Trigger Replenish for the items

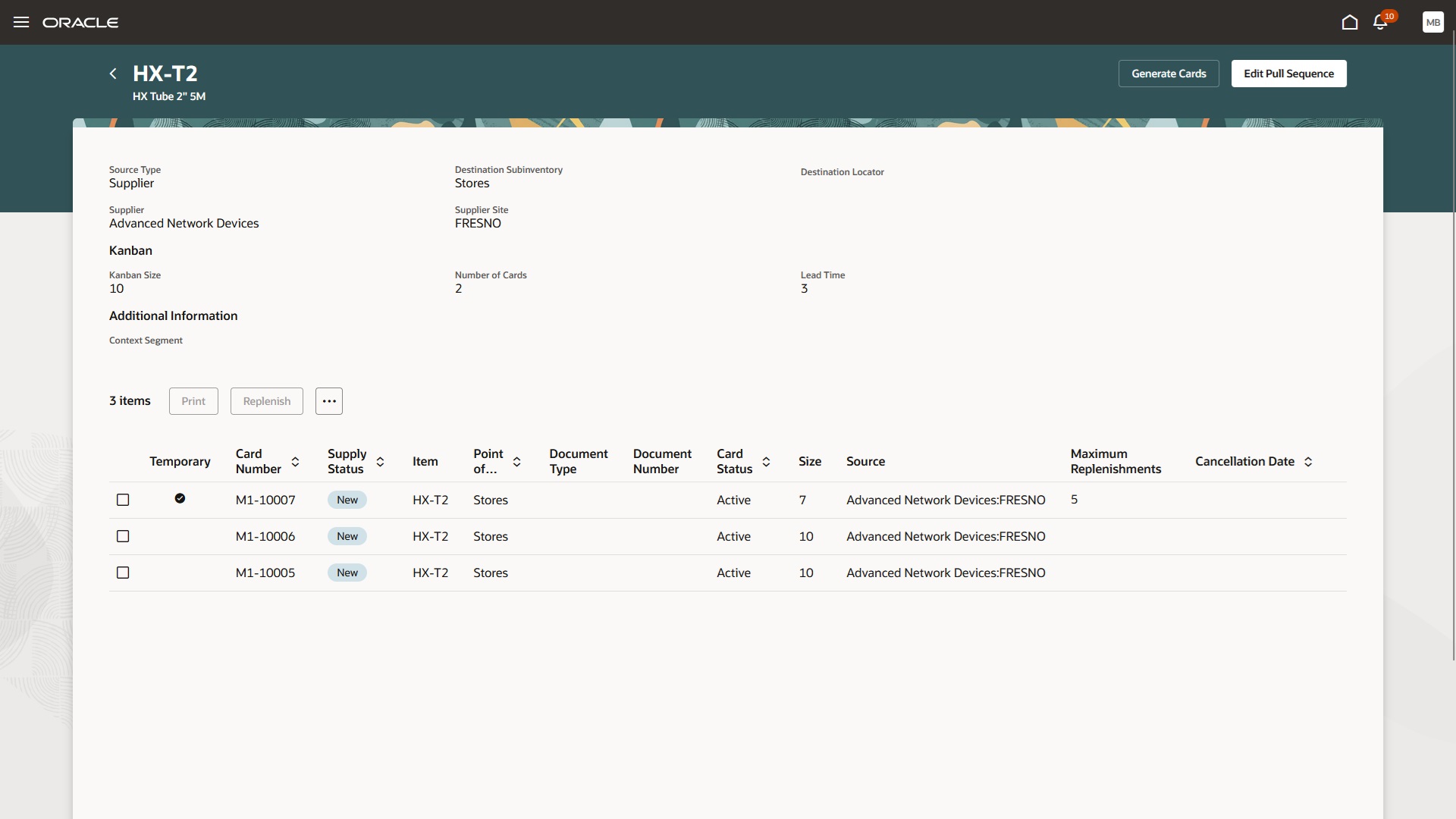[266, 400]
